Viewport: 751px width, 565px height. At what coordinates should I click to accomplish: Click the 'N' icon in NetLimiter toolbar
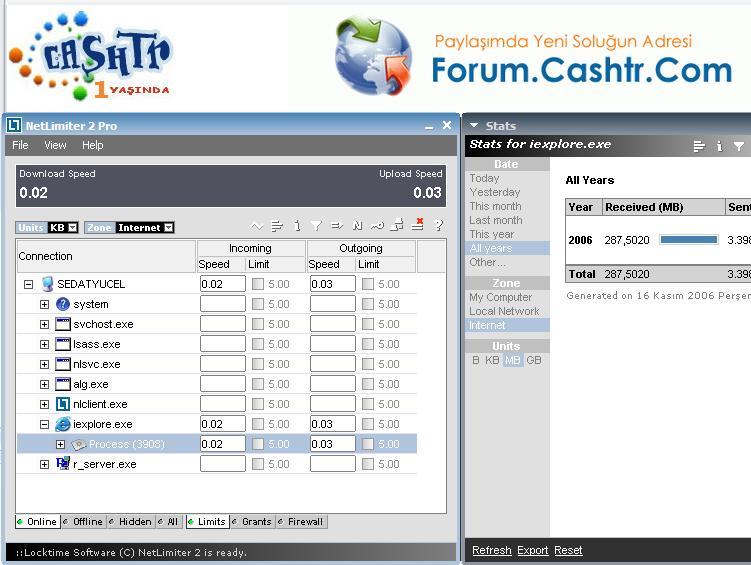click(357, 226)
